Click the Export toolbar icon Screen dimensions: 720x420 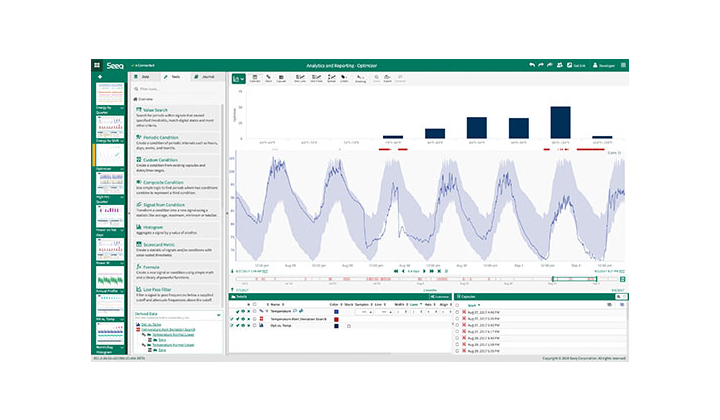click(x=388, y=78)
